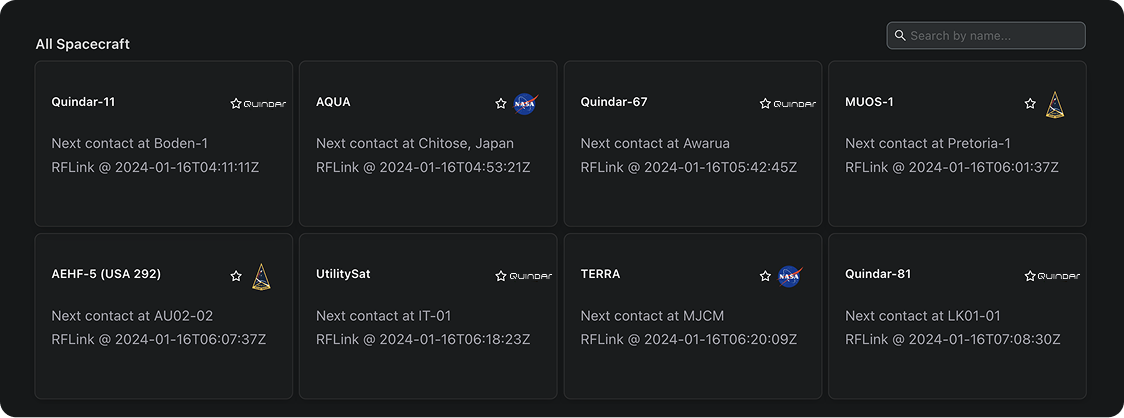
Task: Click the NASA logo on AQUA card
Action: click(x=525, y=103)
